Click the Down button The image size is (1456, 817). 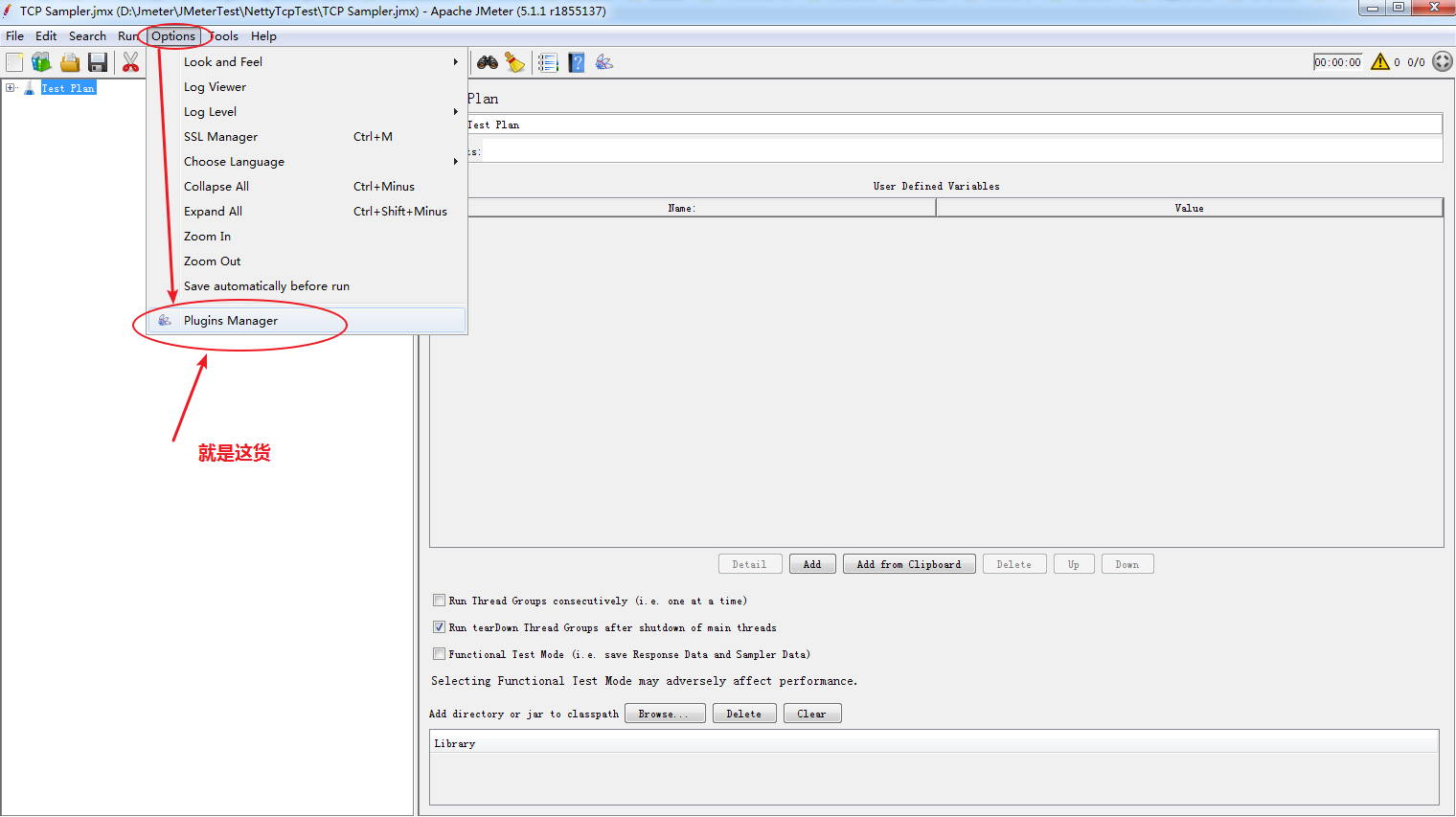(x=1127, y=564)
